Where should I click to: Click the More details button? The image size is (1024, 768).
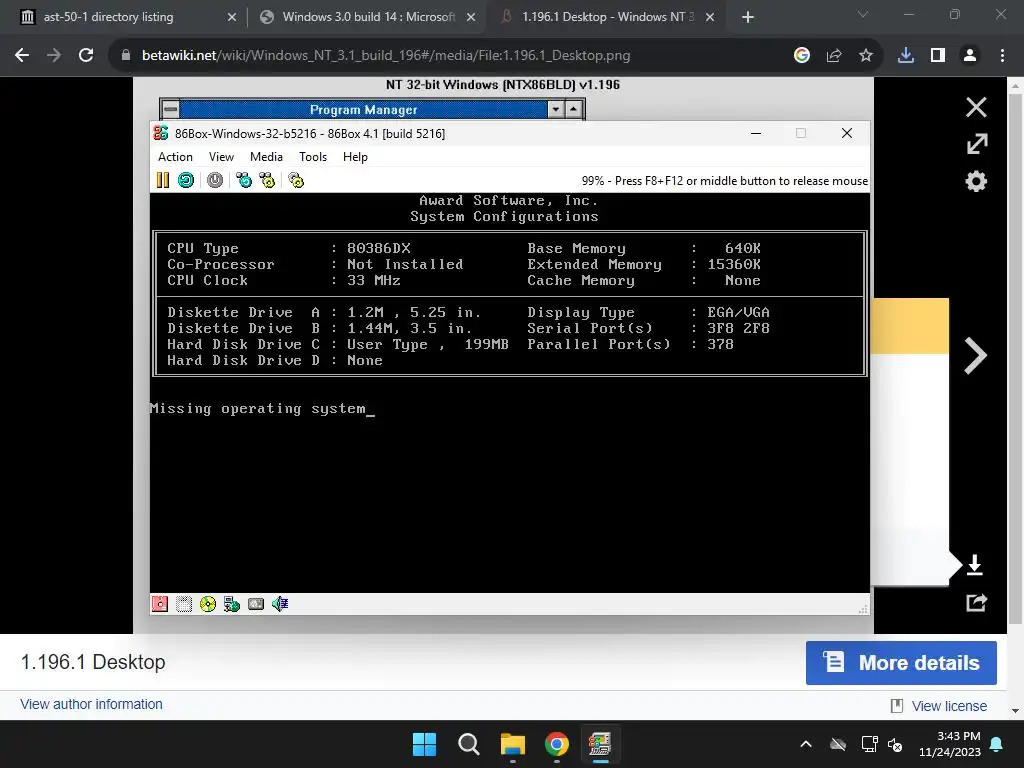click(901, 663)
